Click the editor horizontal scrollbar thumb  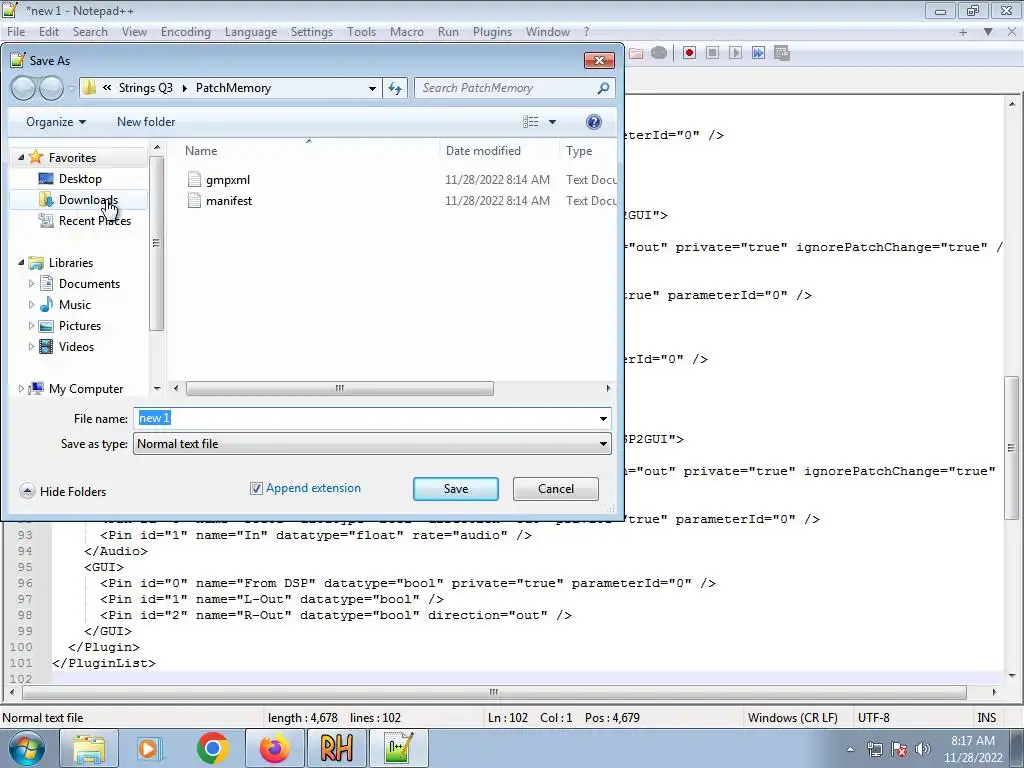pyautogui.click(x=494, y=692)
